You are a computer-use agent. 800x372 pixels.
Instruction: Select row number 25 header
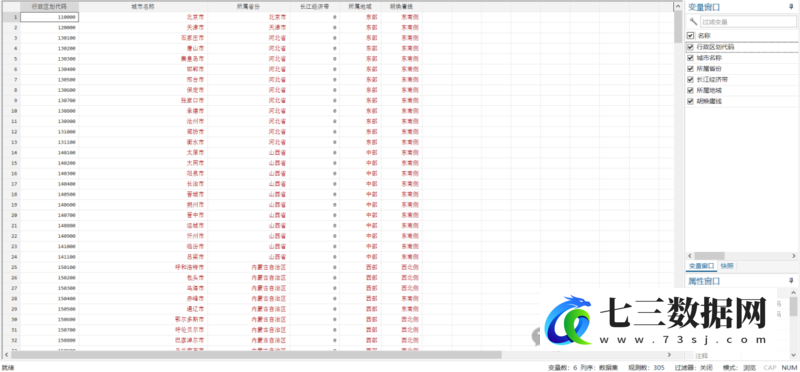[x=11, y=267]
